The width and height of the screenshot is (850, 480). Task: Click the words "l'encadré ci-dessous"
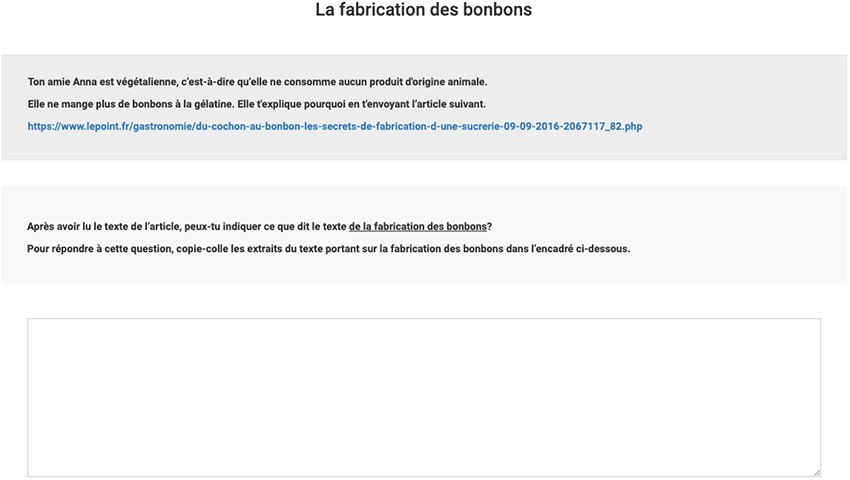[581, 249]
